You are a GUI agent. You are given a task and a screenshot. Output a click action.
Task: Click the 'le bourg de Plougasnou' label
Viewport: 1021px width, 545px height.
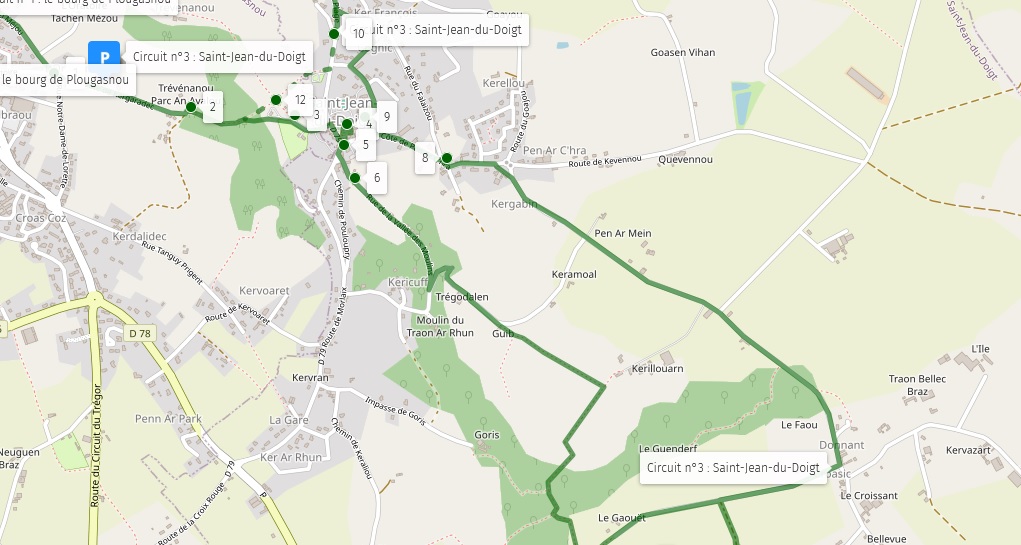pyautogui.click(x=66, y=80)
